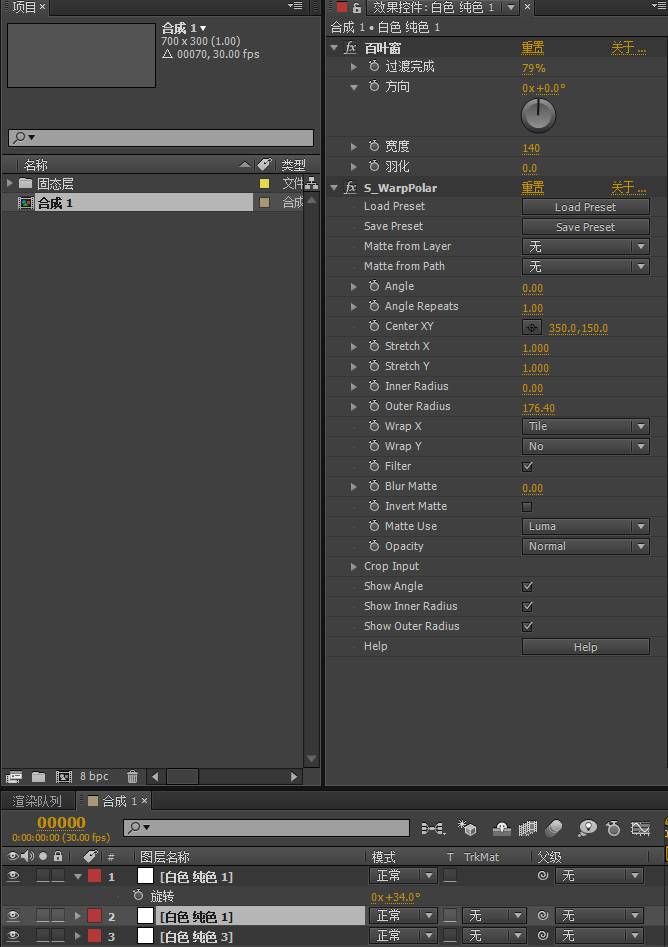Screen dimensions: 668x947
Task: Toggle stopwatch for Blur Matte
Action: point(374,486)
